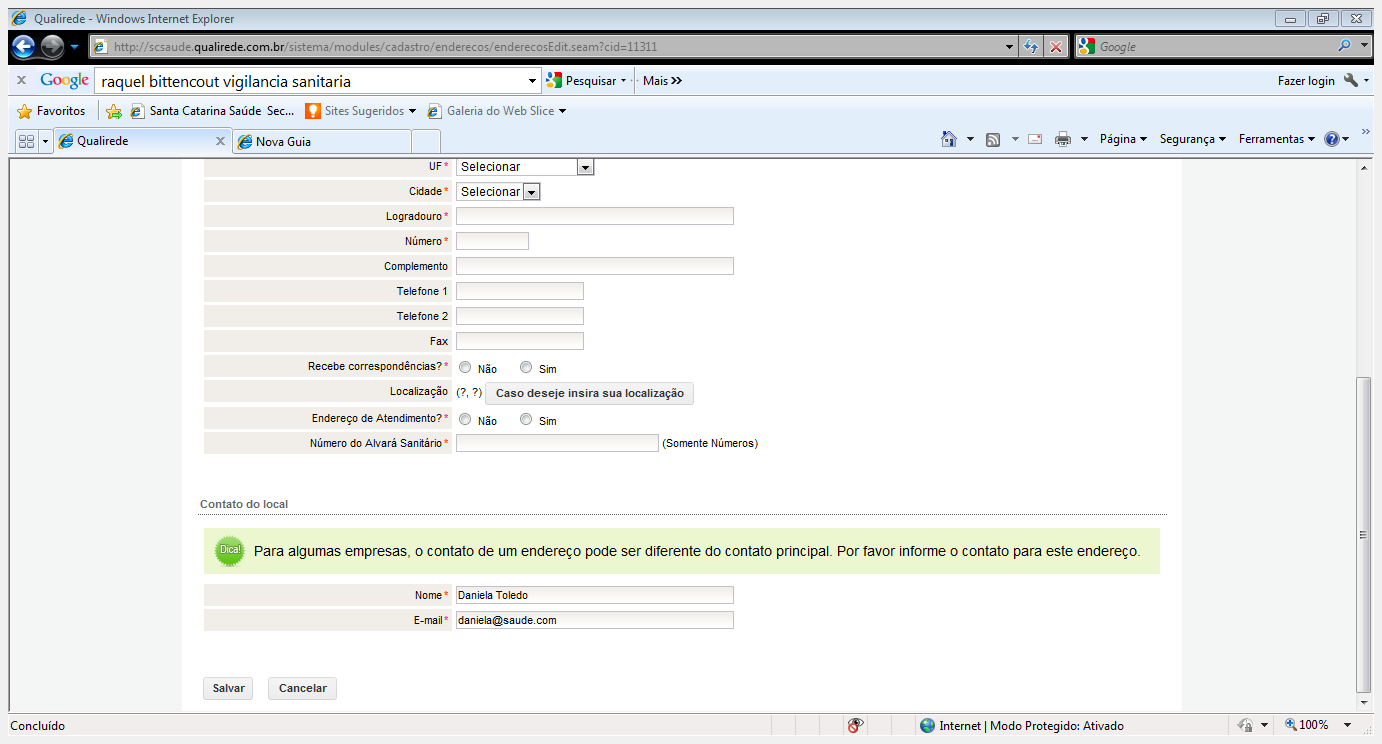Click scrollbar up arrow
1382x744 pixels.
[x=1364, y=167]
